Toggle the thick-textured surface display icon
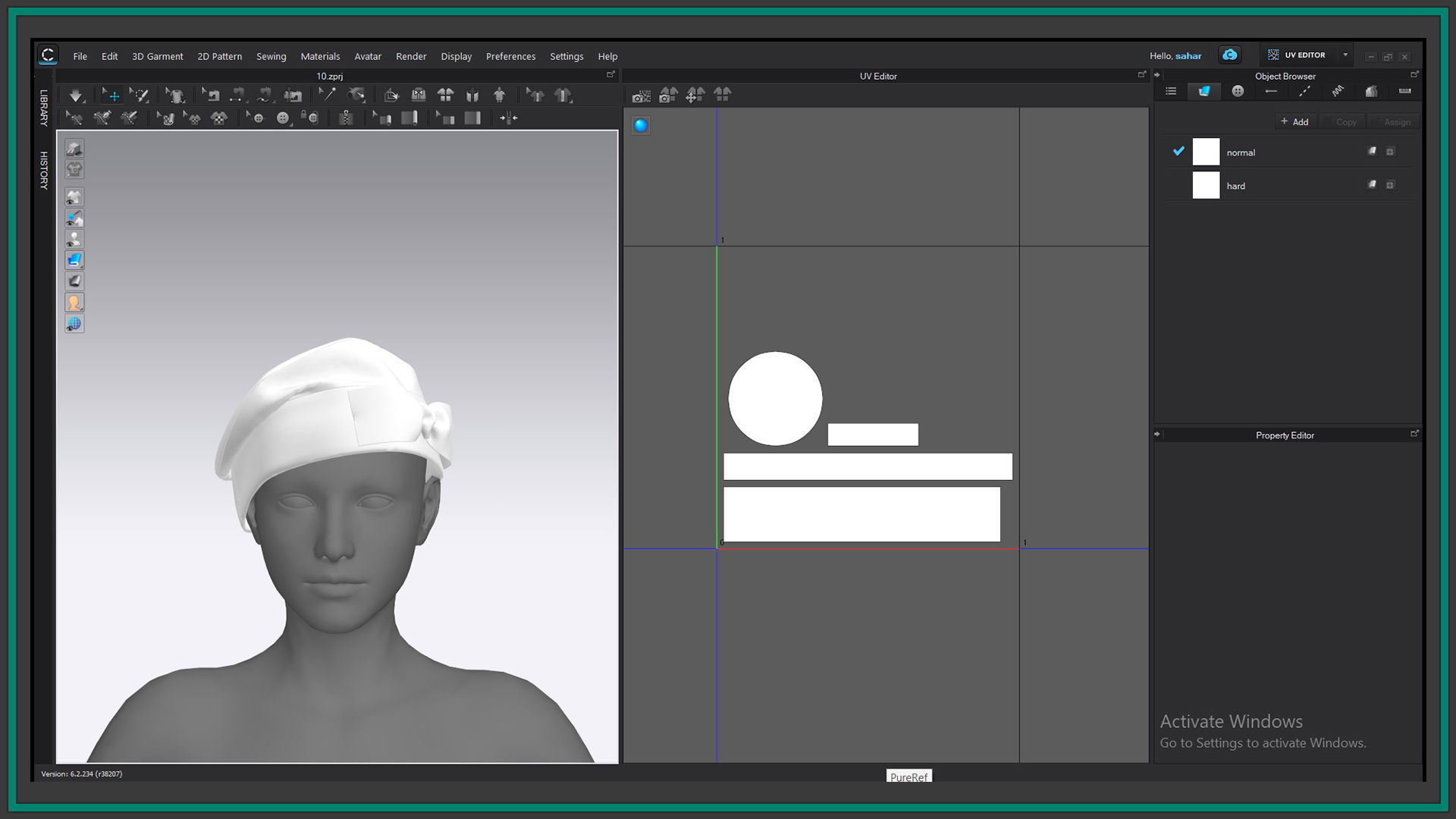The image size is (1456, 819). tap(74, 260)
